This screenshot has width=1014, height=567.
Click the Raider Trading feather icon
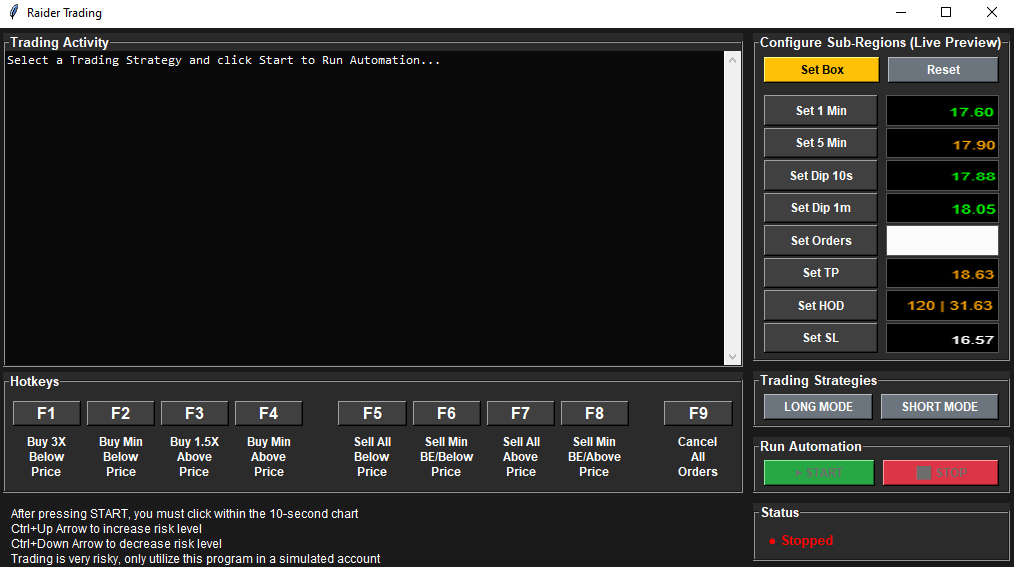[x=12, y=13]
